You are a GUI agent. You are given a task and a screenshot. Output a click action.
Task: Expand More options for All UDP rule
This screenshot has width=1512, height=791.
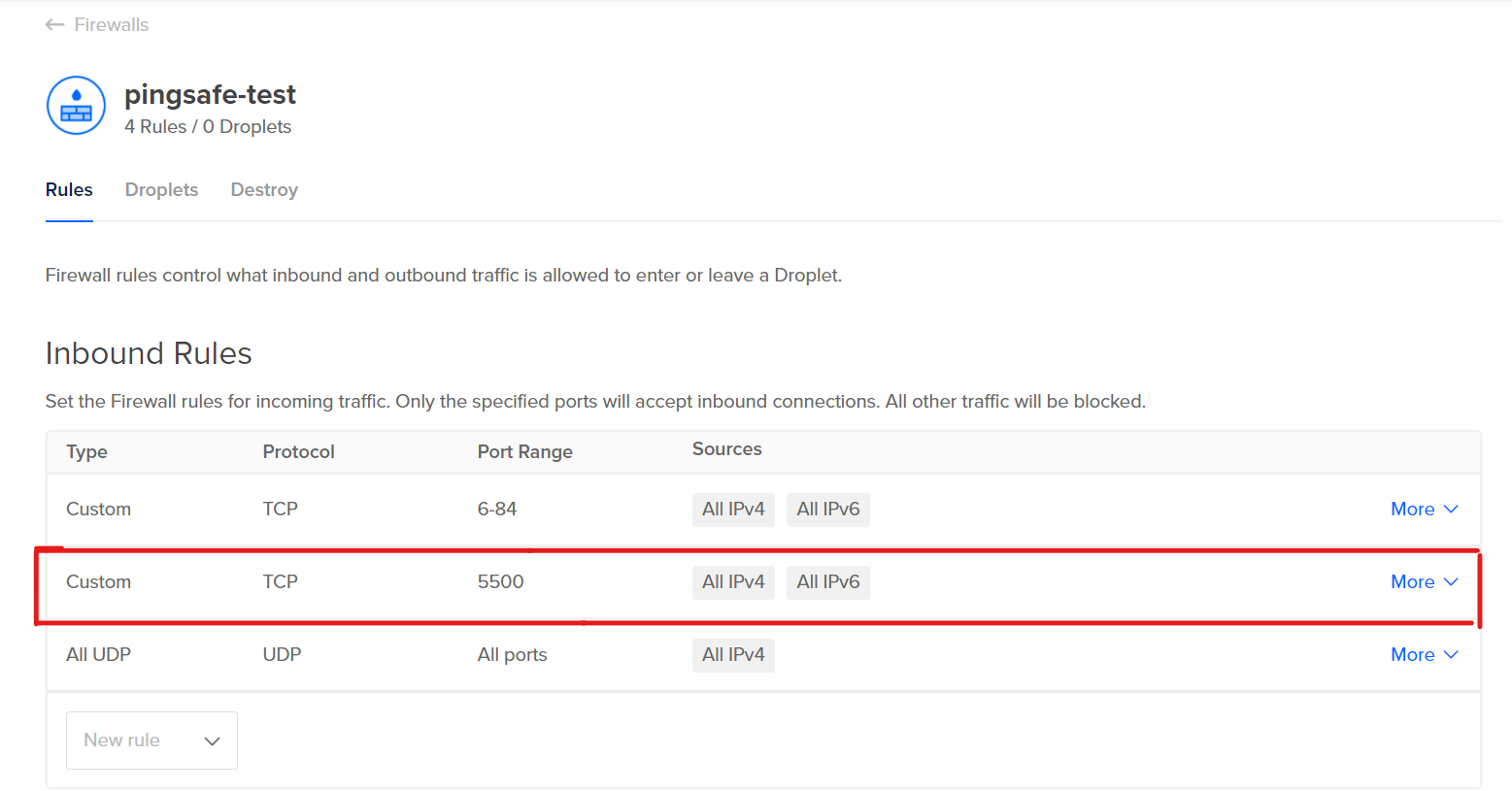click(x=1412, y=655)
